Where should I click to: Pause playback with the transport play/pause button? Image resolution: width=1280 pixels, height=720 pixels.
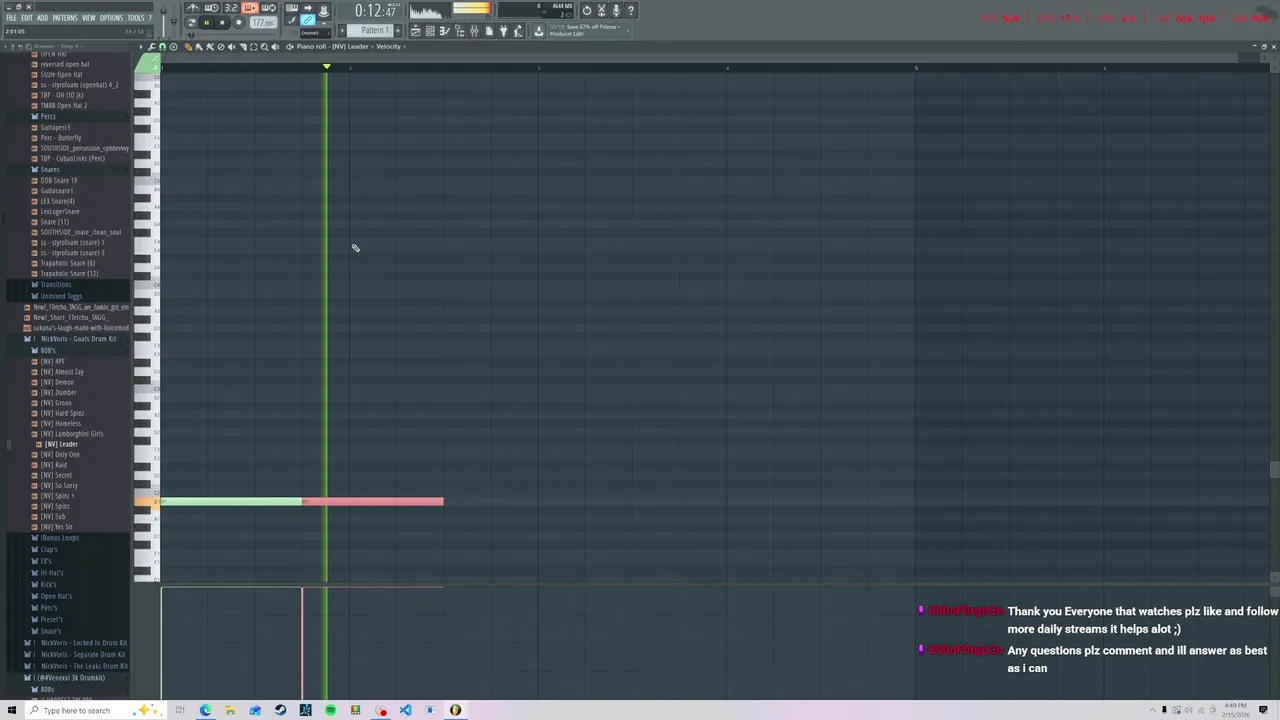pos(207,23)
